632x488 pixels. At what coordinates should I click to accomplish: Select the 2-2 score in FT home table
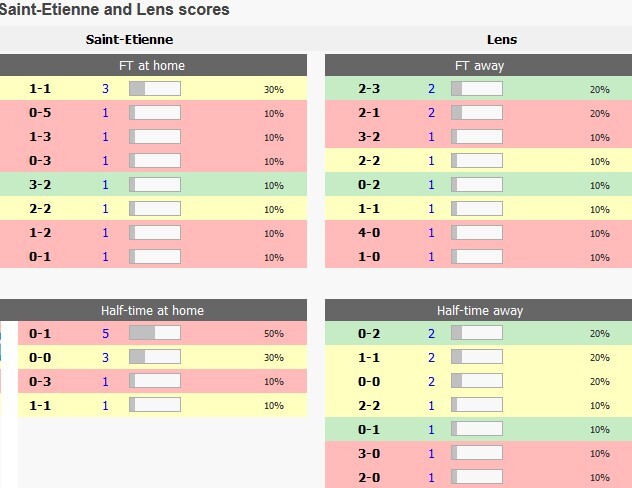[41, 209]
